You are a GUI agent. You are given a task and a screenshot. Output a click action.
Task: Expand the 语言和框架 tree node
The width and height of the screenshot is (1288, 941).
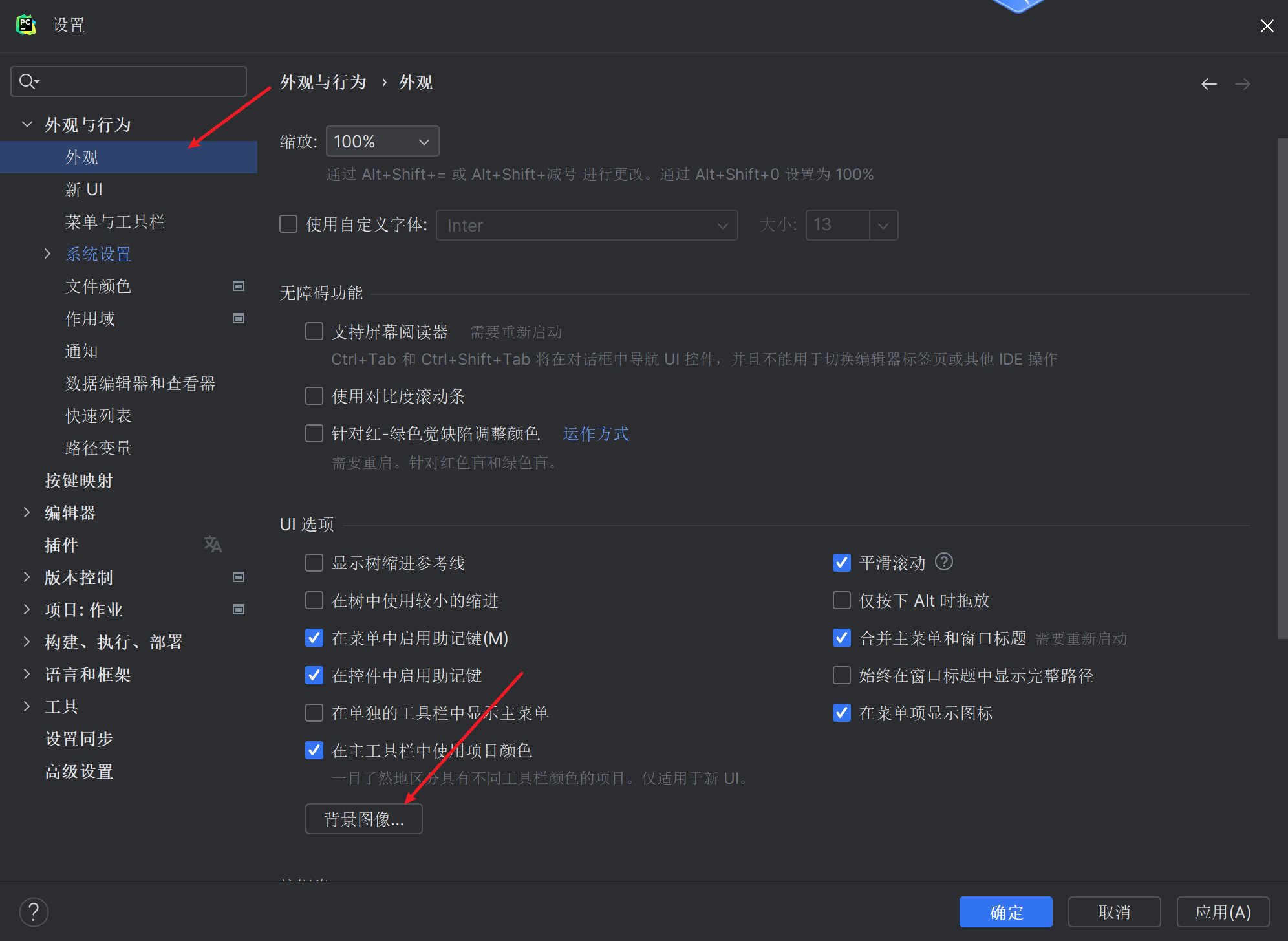click(27, 674)
